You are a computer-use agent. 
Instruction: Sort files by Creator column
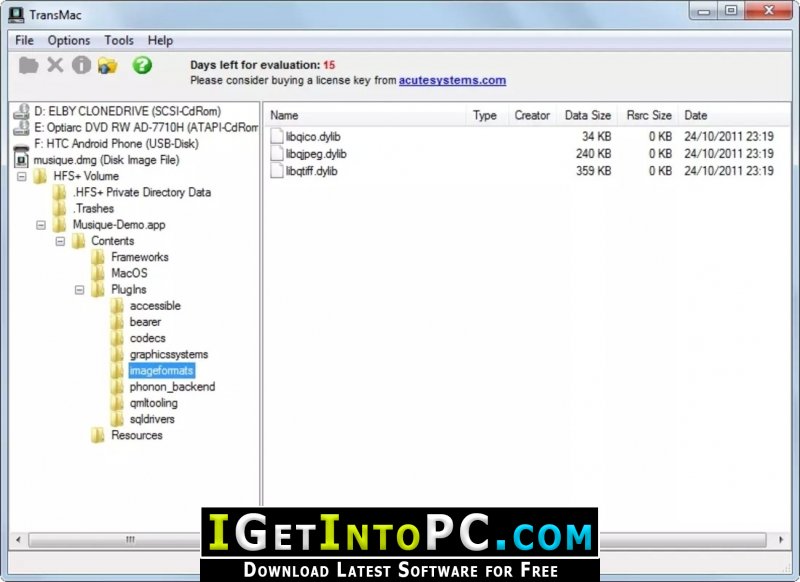532,115
